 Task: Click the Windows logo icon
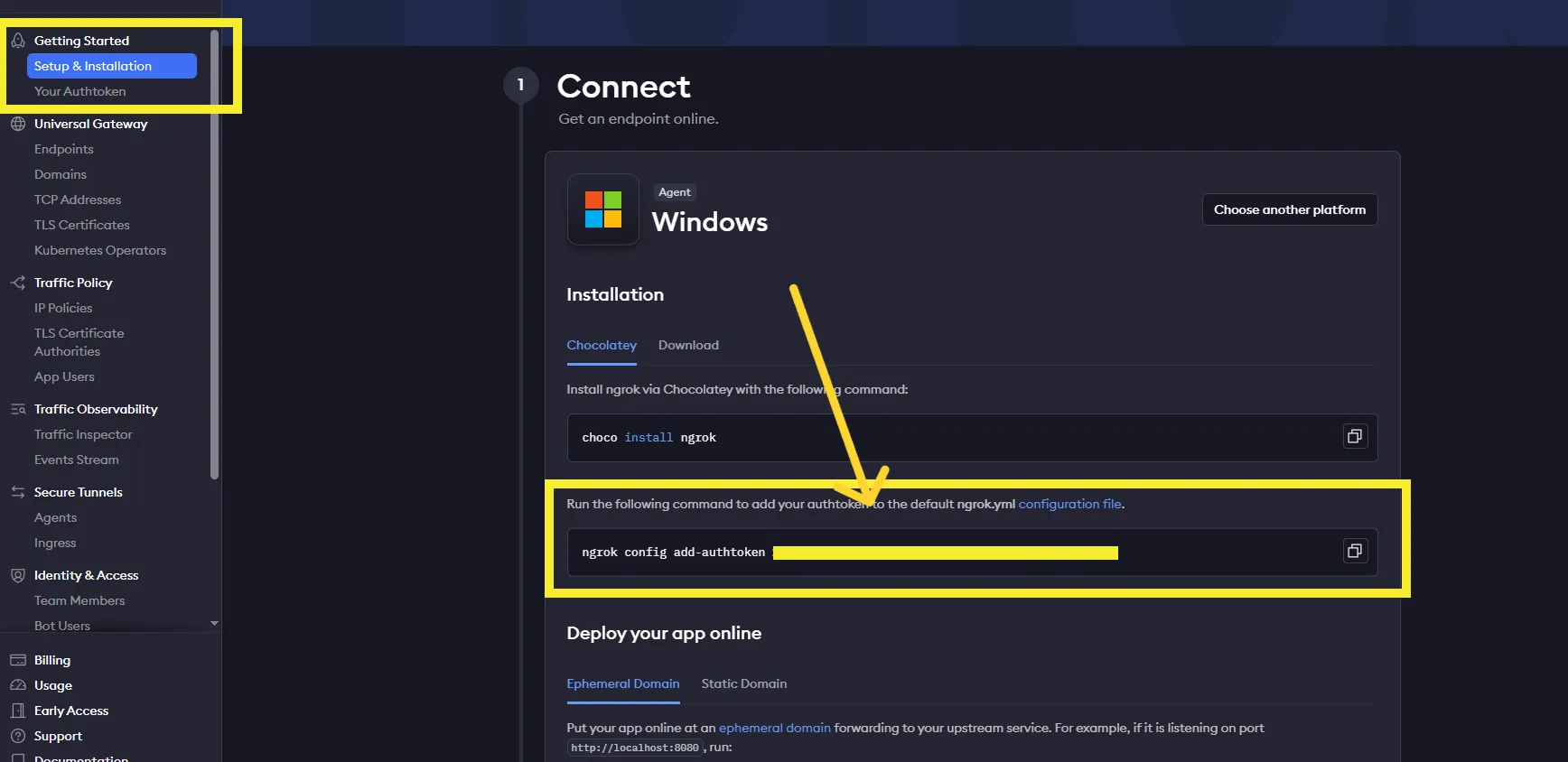point(602,209)
